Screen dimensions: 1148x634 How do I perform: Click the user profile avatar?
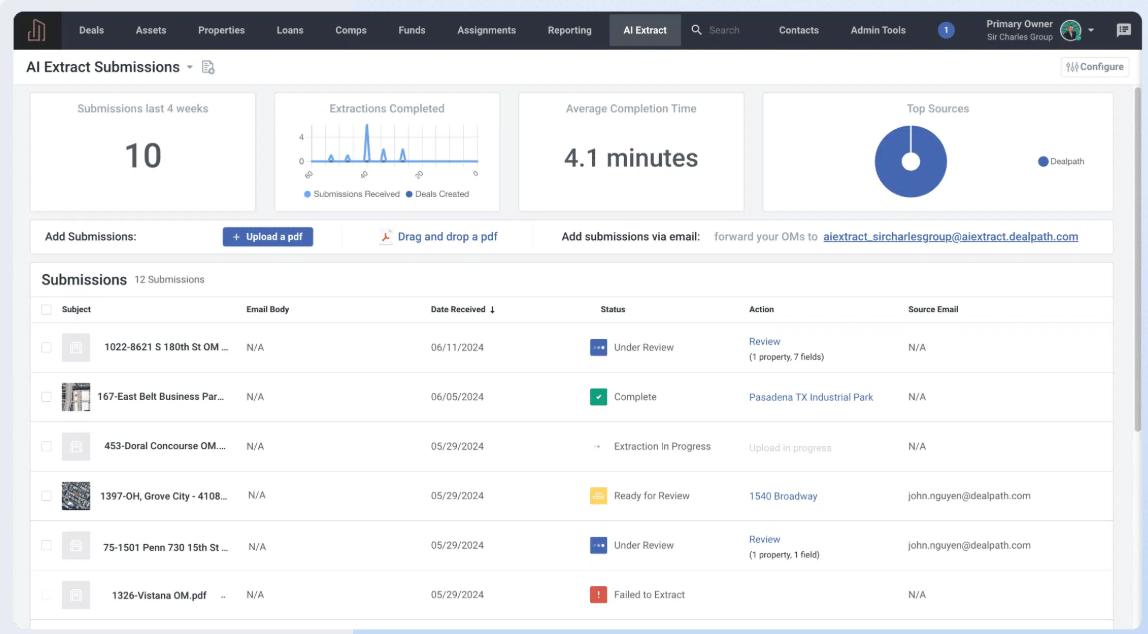coord(1070,30)
